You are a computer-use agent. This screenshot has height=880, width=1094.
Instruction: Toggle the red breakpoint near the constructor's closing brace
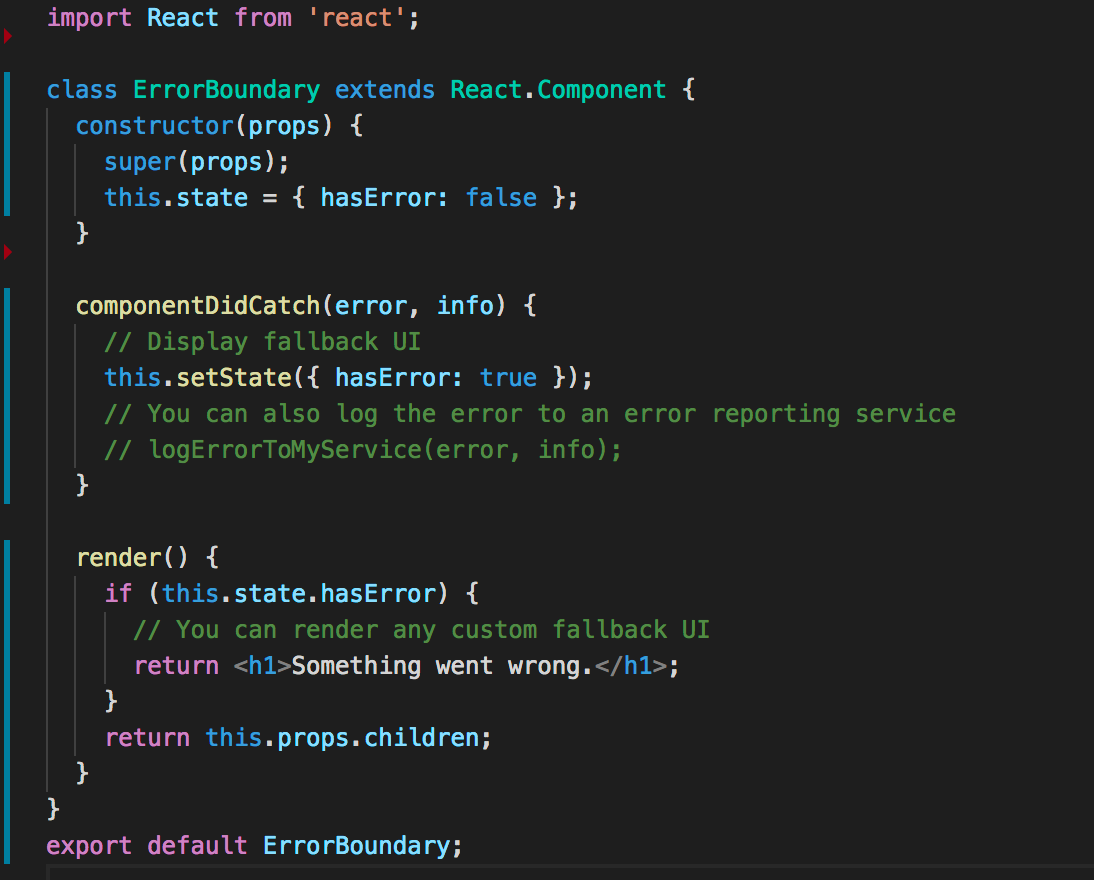coord(8,254)
